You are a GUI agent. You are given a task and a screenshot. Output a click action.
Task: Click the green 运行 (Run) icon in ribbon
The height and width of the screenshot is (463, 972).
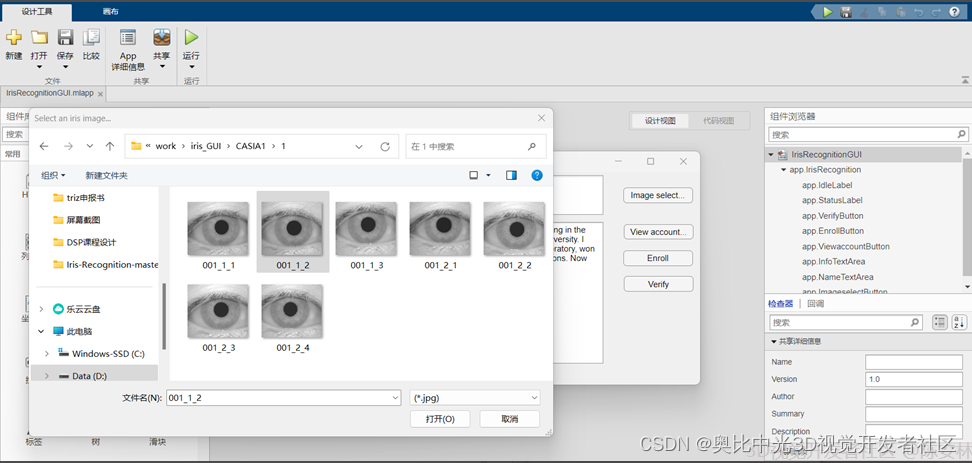point(191,37)
